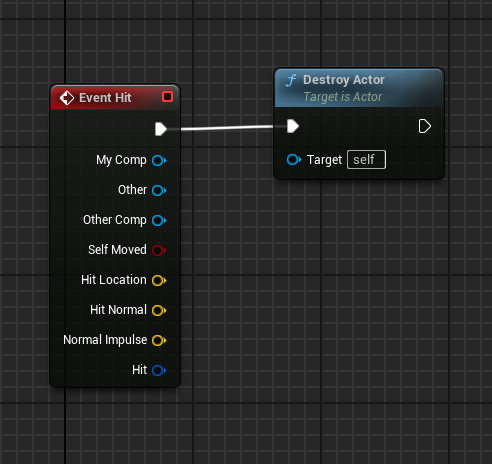
Task: Click the Hit Normal vector pin
Action: point(159,310)
